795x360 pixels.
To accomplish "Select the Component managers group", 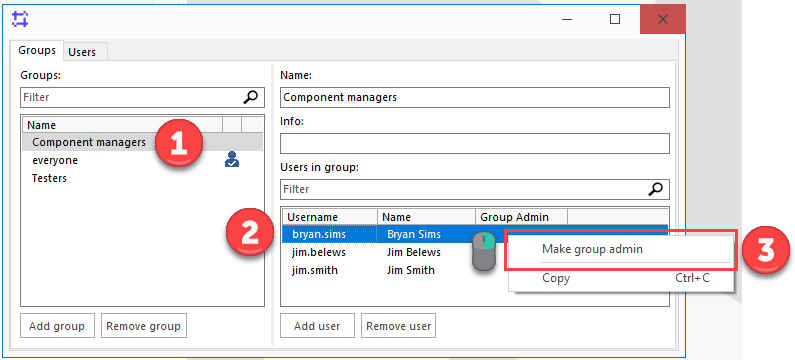I will [x=142, y=142].
